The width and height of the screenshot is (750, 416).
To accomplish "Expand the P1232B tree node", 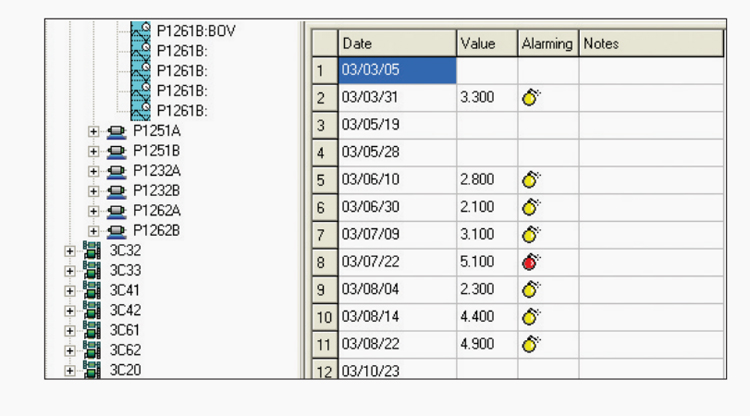I will tap(94, 191).
